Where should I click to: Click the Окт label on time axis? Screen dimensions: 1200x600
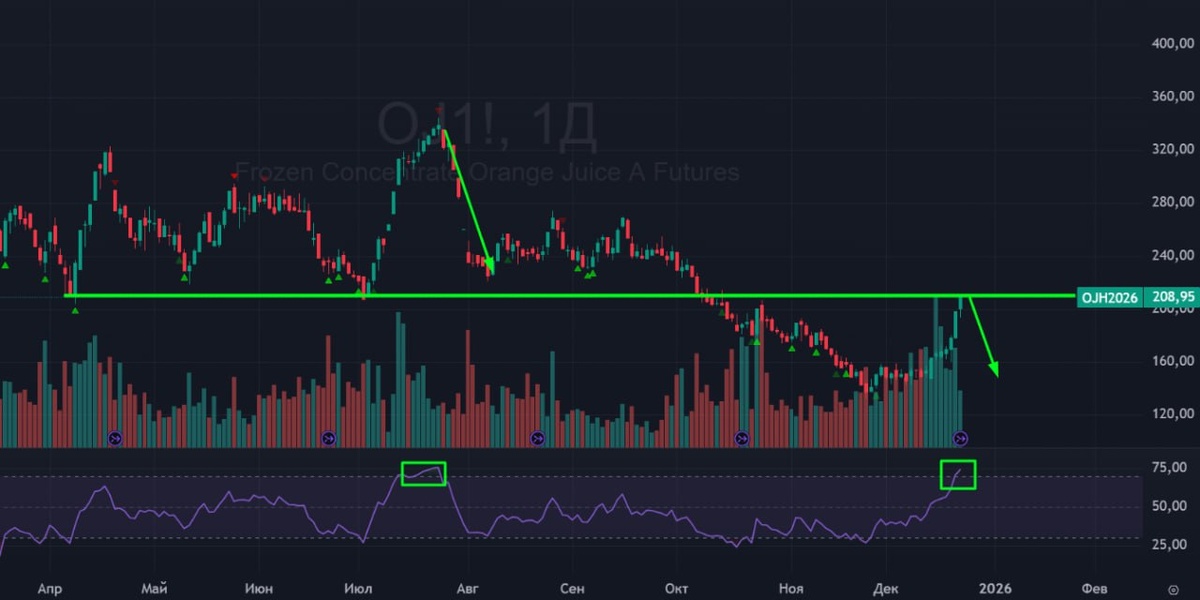coord(677,589)
